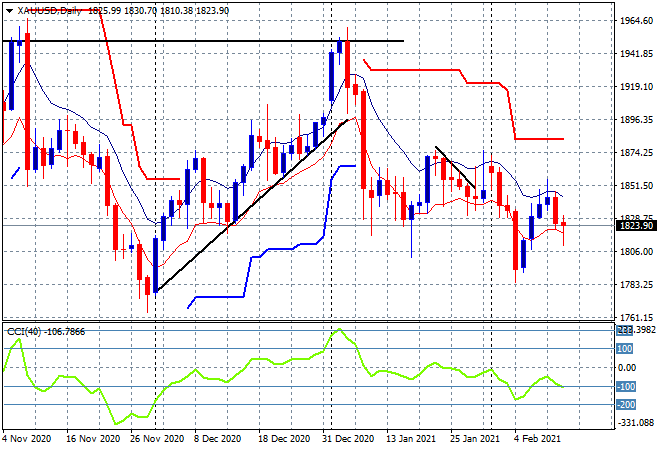Viewport: 660px width, 450px height.
Task: Click the XAUUSD,Daily chart title text
Action: click(49, 11)
